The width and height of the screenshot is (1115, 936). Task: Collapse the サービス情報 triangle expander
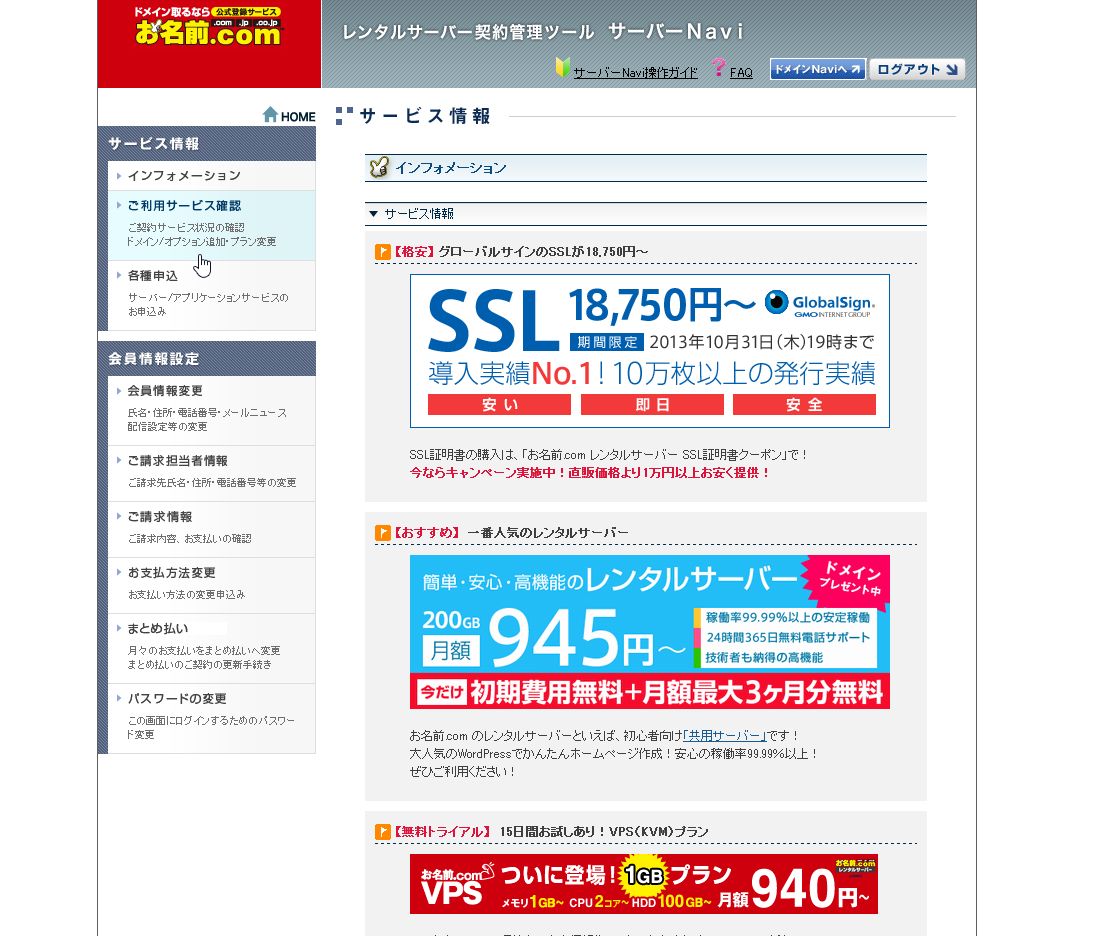click(x=373, y=213)
